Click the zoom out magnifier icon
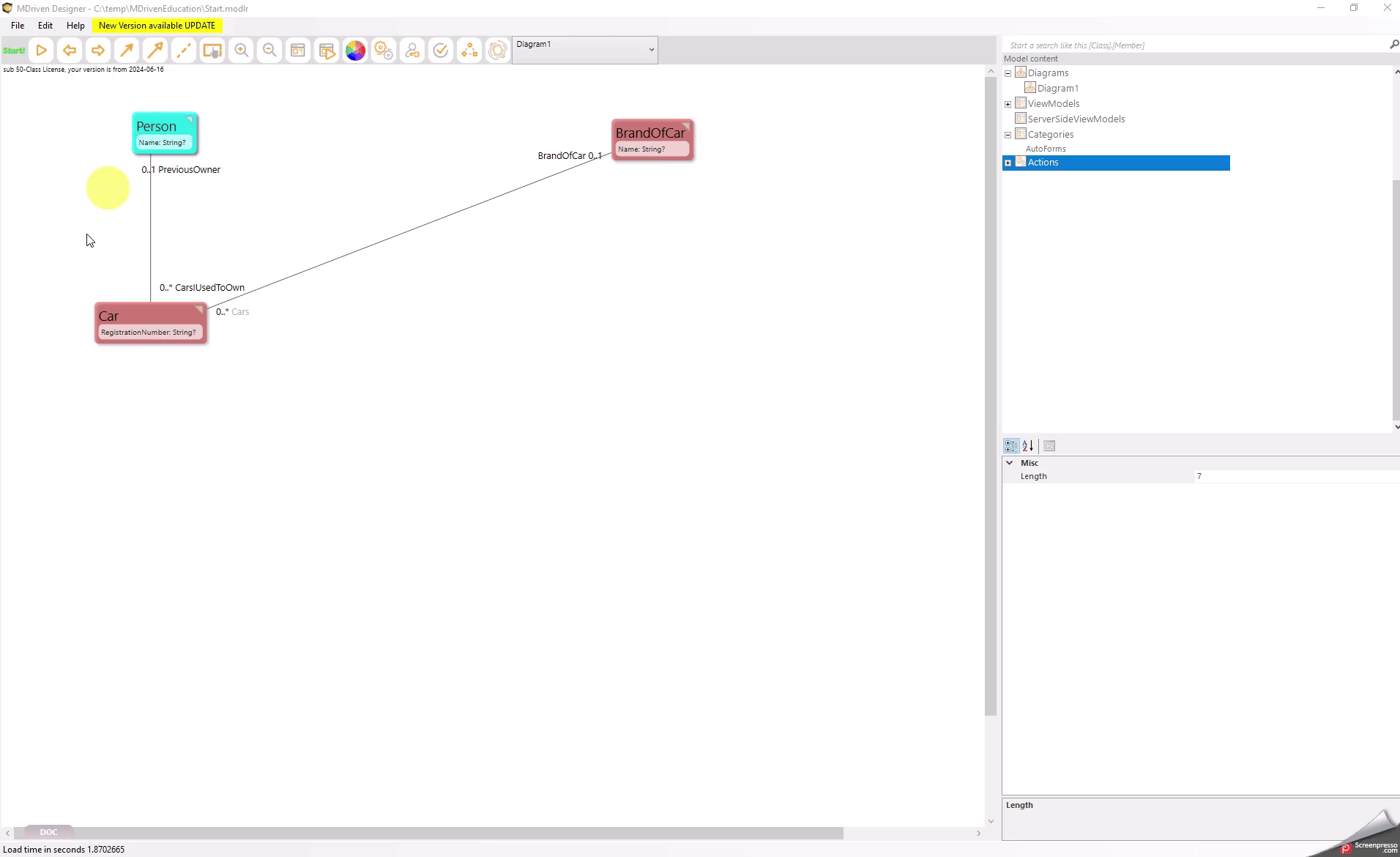This screenshot has height=857, width=1400. (269, 51)
